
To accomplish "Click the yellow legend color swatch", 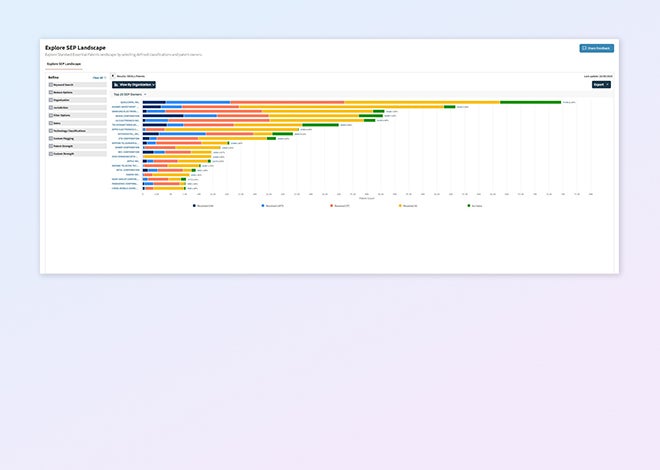I will [x=400, y=205].
